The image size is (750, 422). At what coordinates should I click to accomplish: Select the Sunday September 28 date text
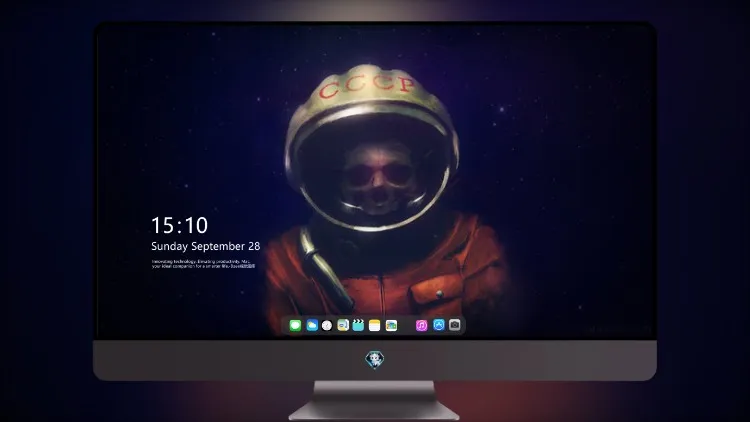pyautogui.click(x=206, y=246)
